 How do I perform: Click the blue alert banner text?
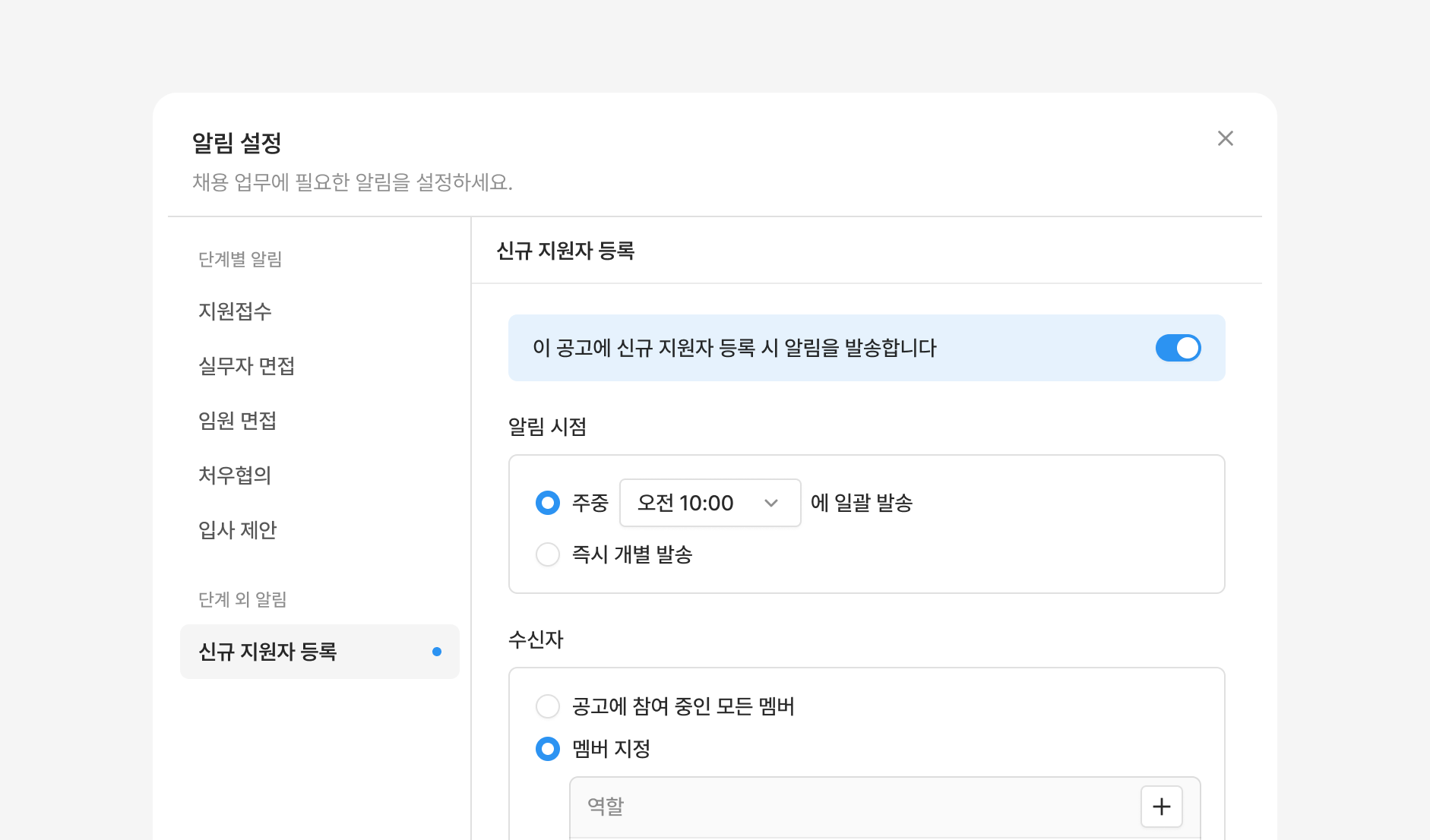(734, 348)
